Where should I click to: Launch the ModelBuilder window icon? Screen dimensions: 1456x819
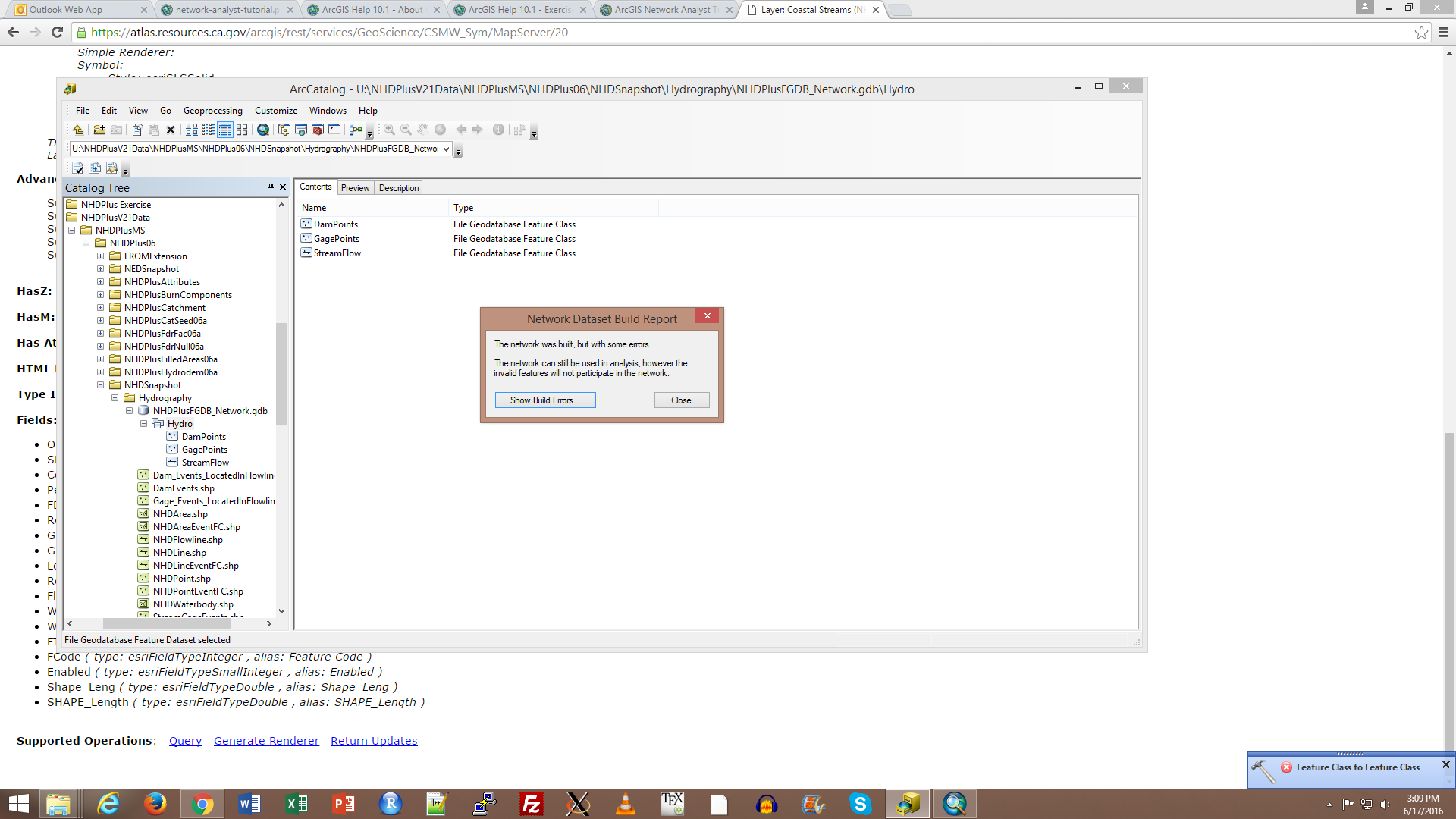(x=356, y=130)
